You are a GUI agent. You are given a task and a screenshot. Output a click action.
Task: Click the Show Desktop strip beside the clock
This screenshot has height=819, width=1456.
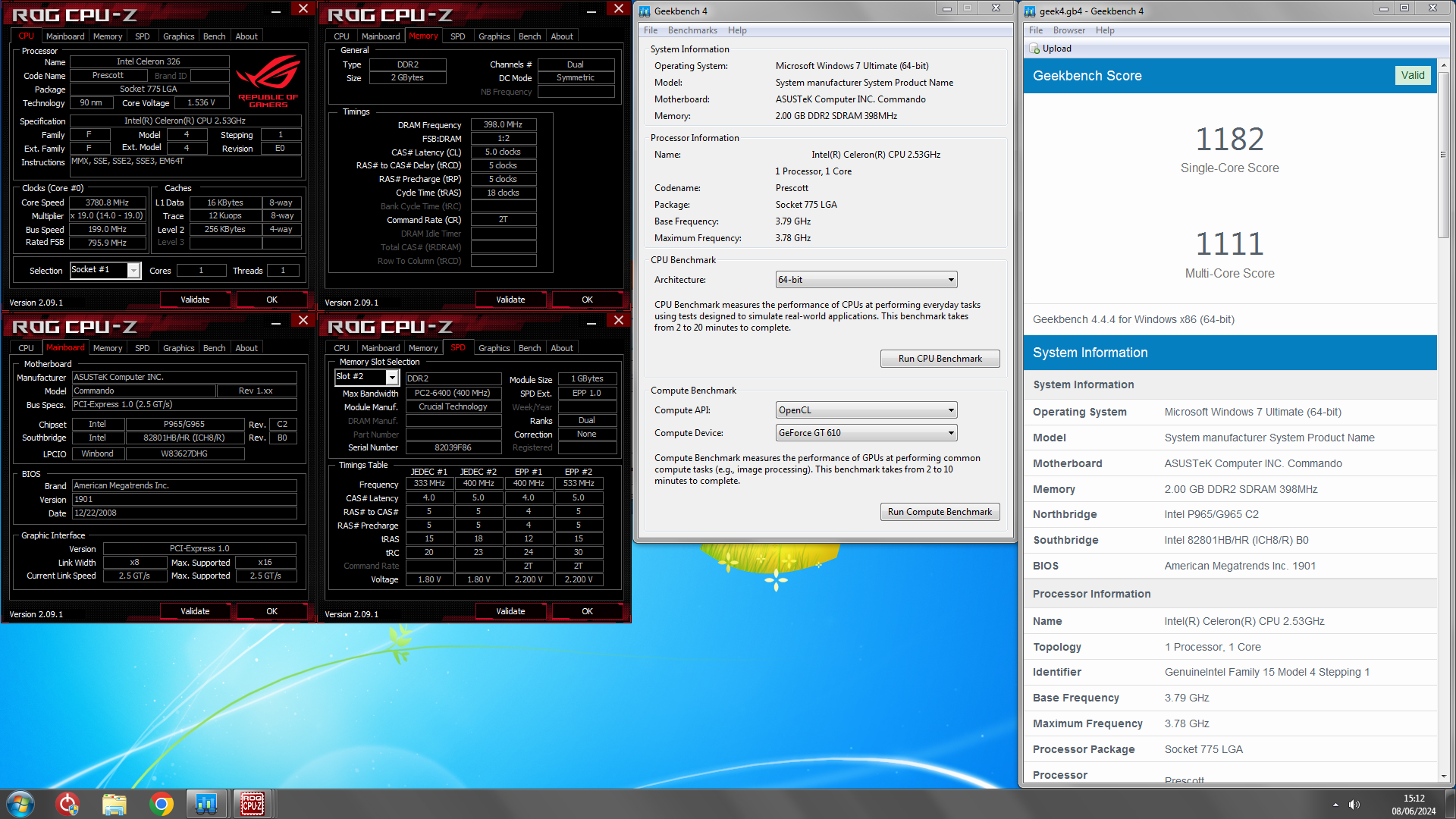coord(1449,804)
